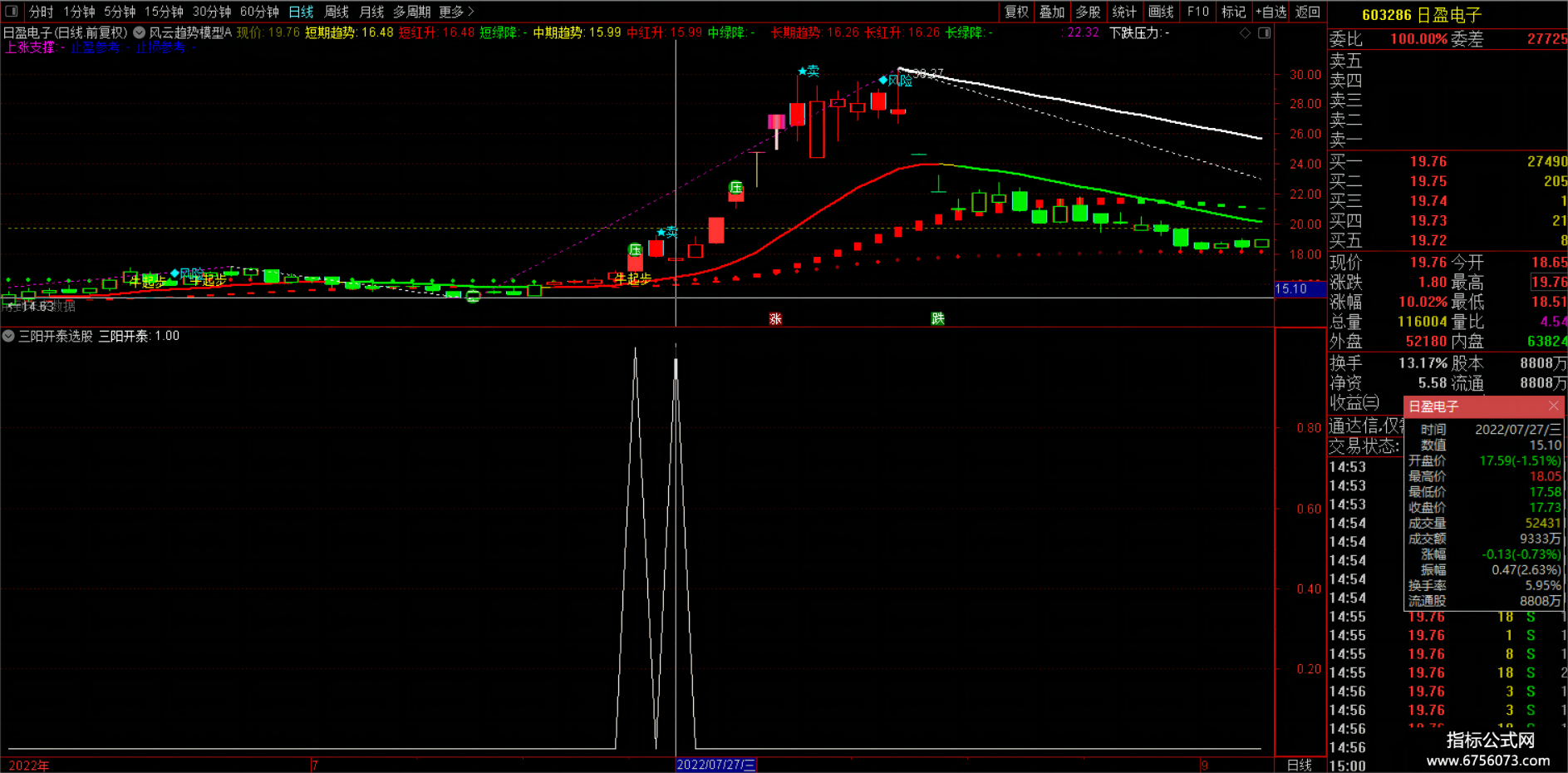This screenshot has height=773, width=1568.
Task: Click the 15.10 price label on the axis
Action: [1291, 289]
